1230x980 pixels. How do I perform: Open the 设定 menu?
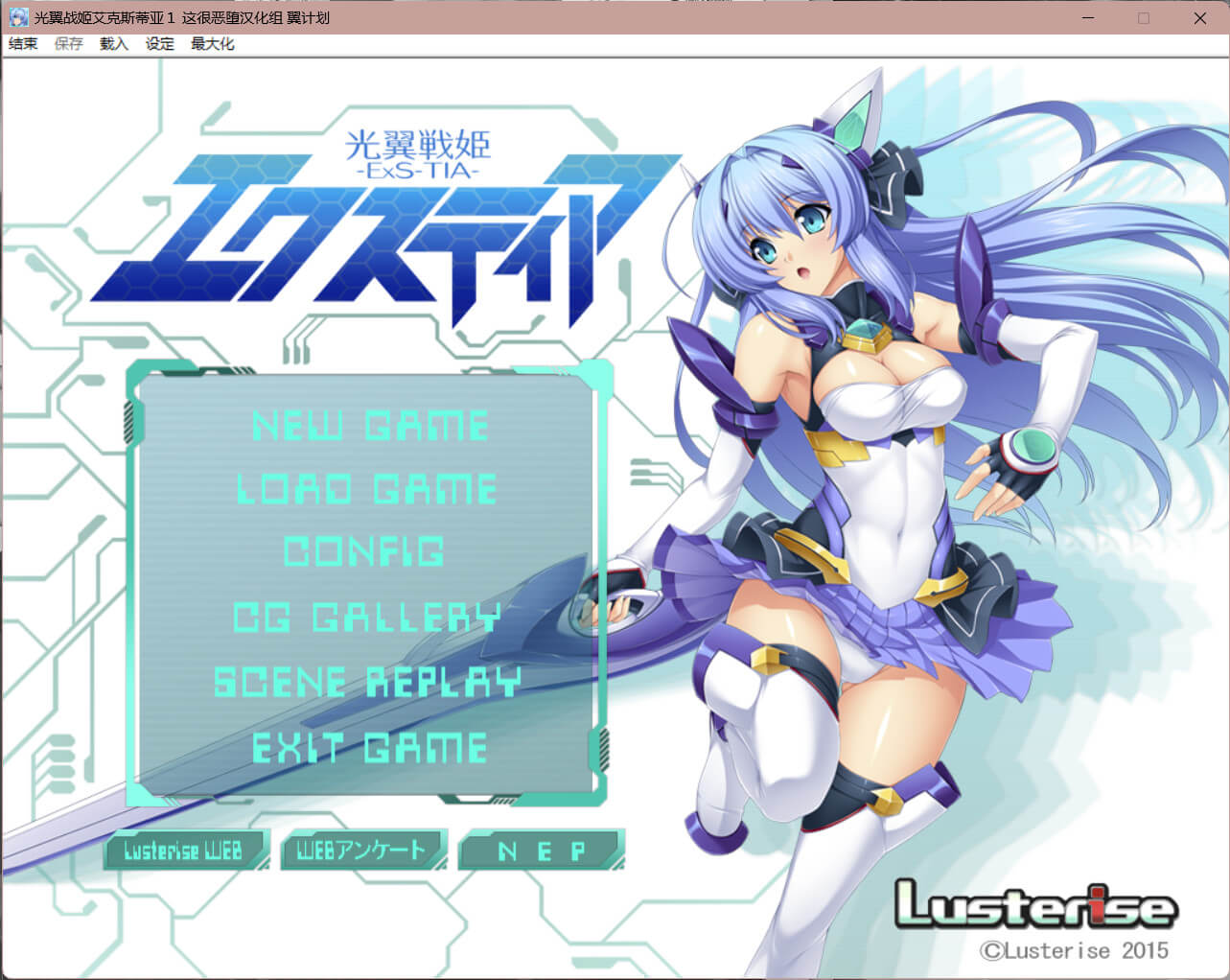pyautogui.click(x=160, y=44)
